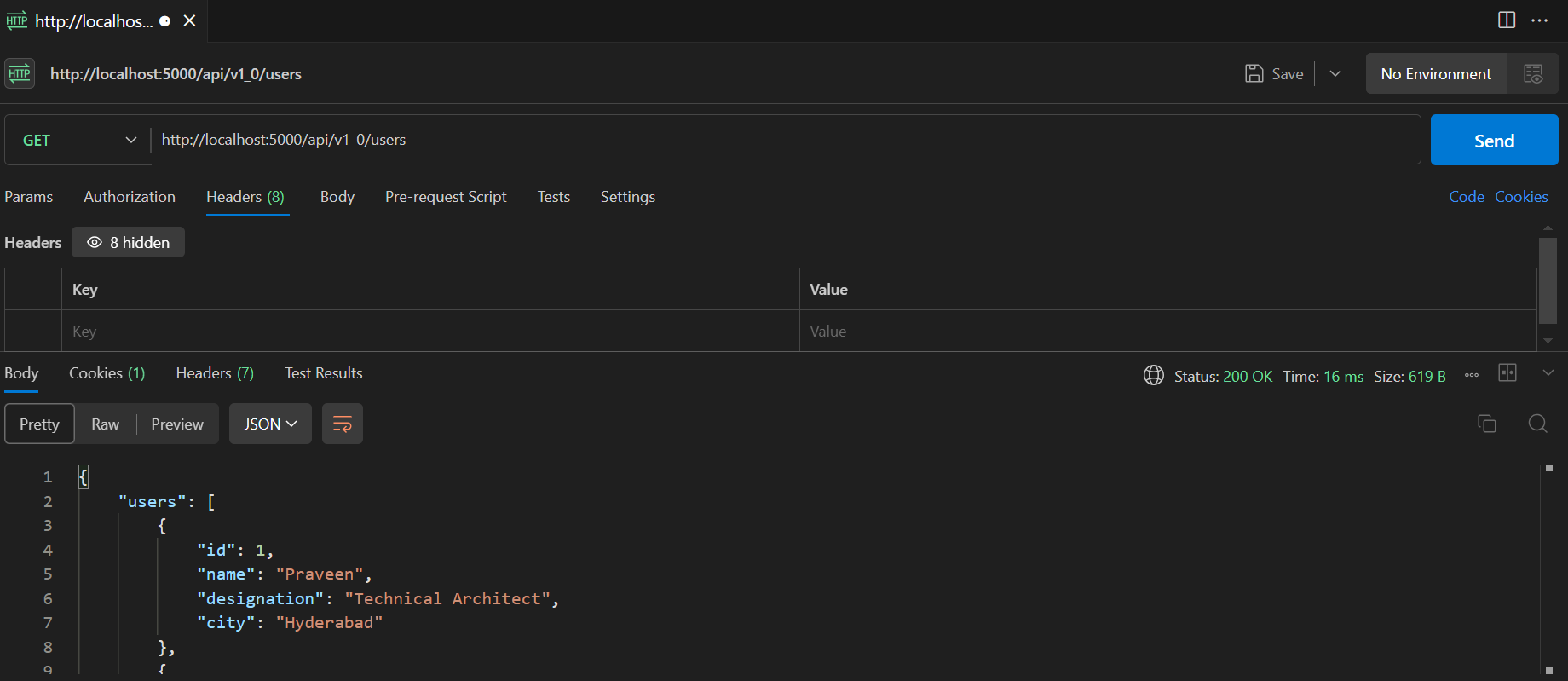Toggle the split editor layout icon
The image size is (1568, 681).
tap(1507, 20)
